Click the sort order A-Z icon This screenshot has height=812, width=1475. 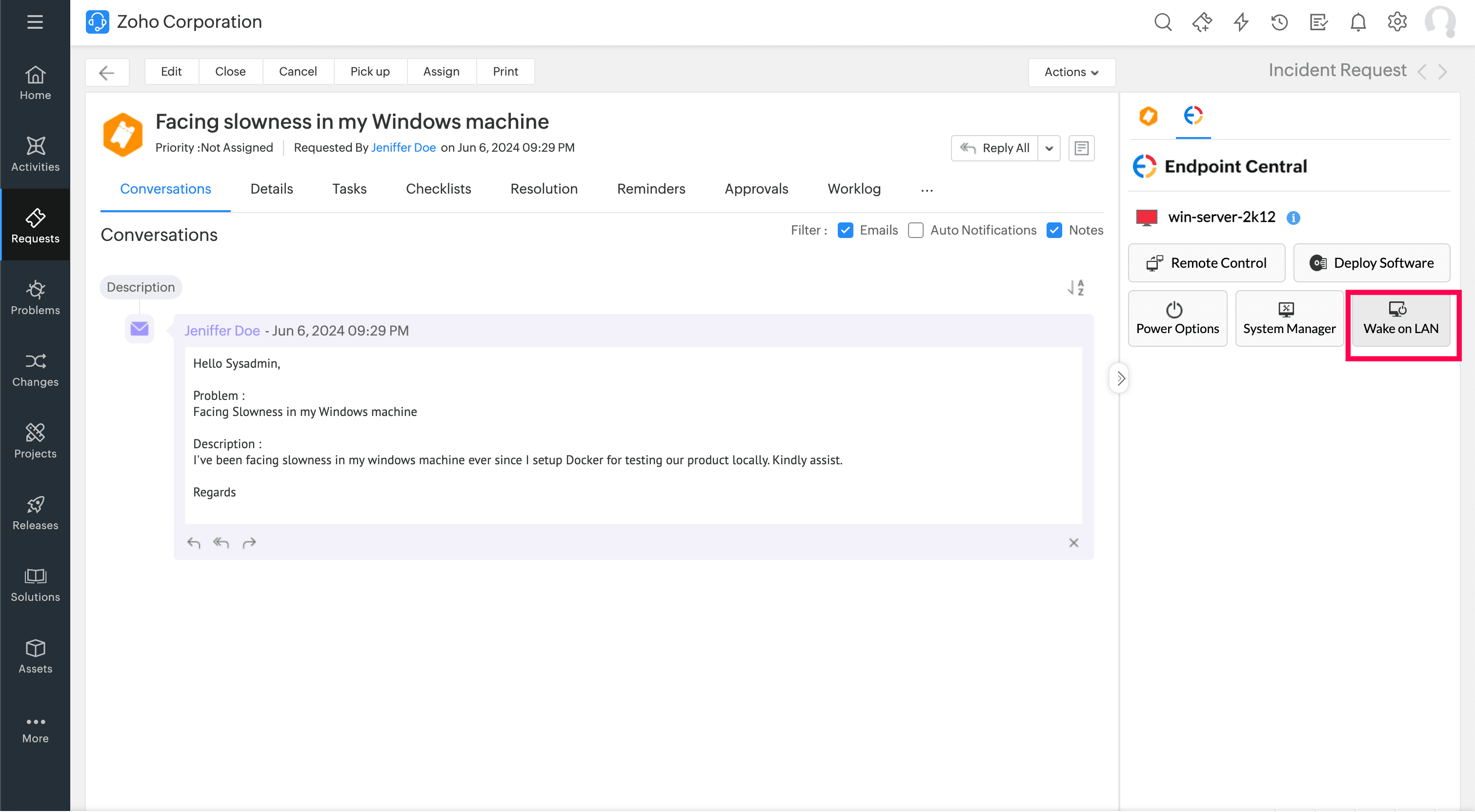click(1076, 287)
